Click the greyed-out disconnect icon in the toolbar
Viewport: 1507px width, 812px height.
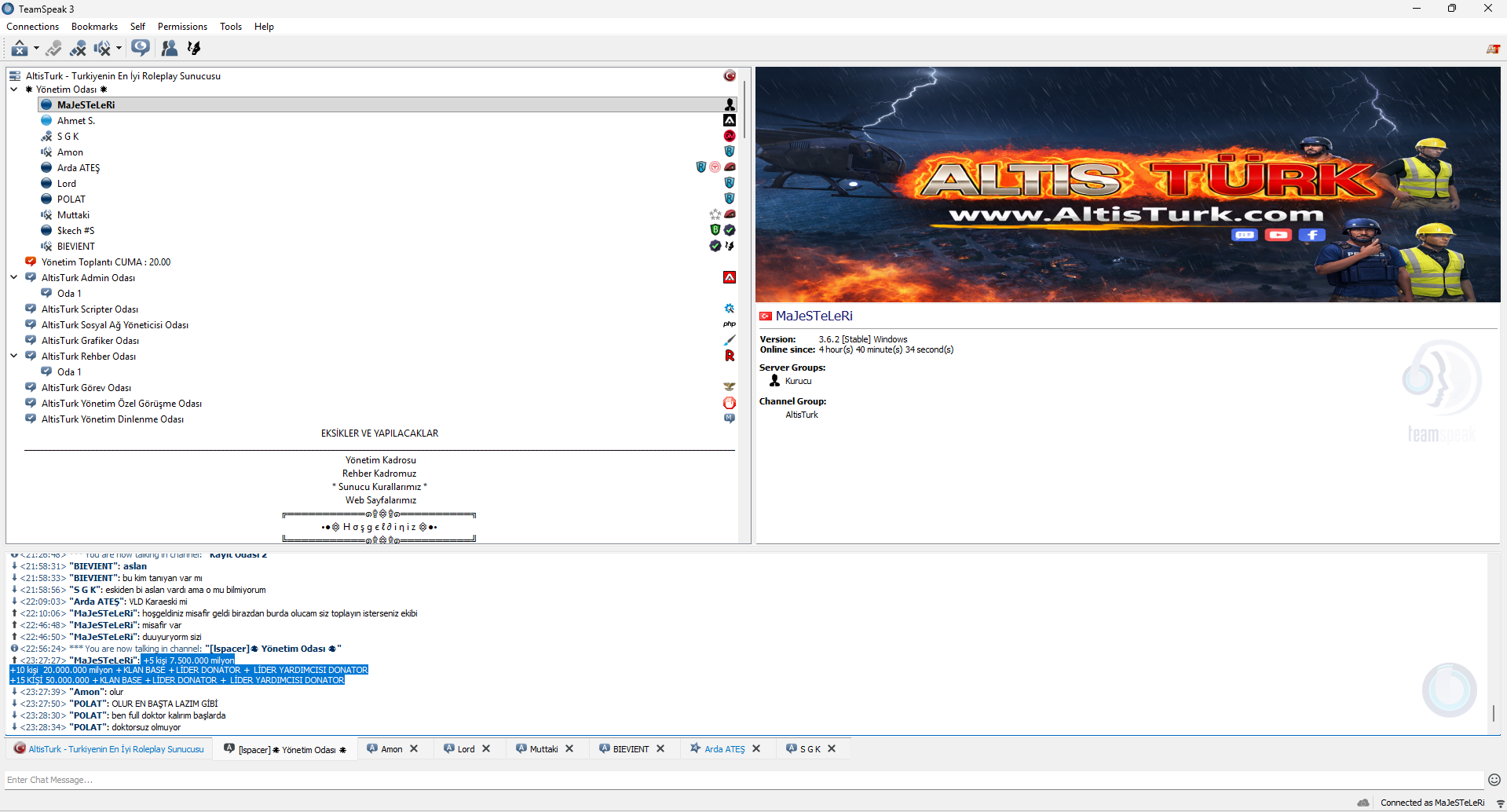click(53, 49)
